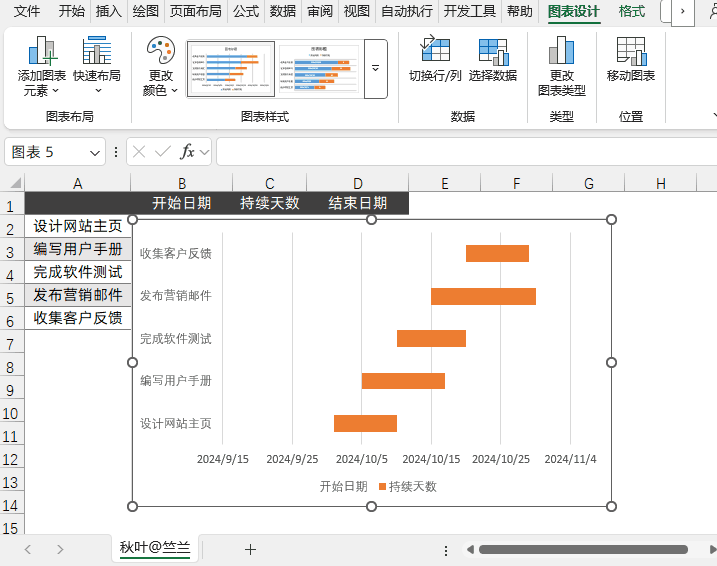Click cell 完成软件测试 in column A
717x566 pixels.
(x=78, y=272)
